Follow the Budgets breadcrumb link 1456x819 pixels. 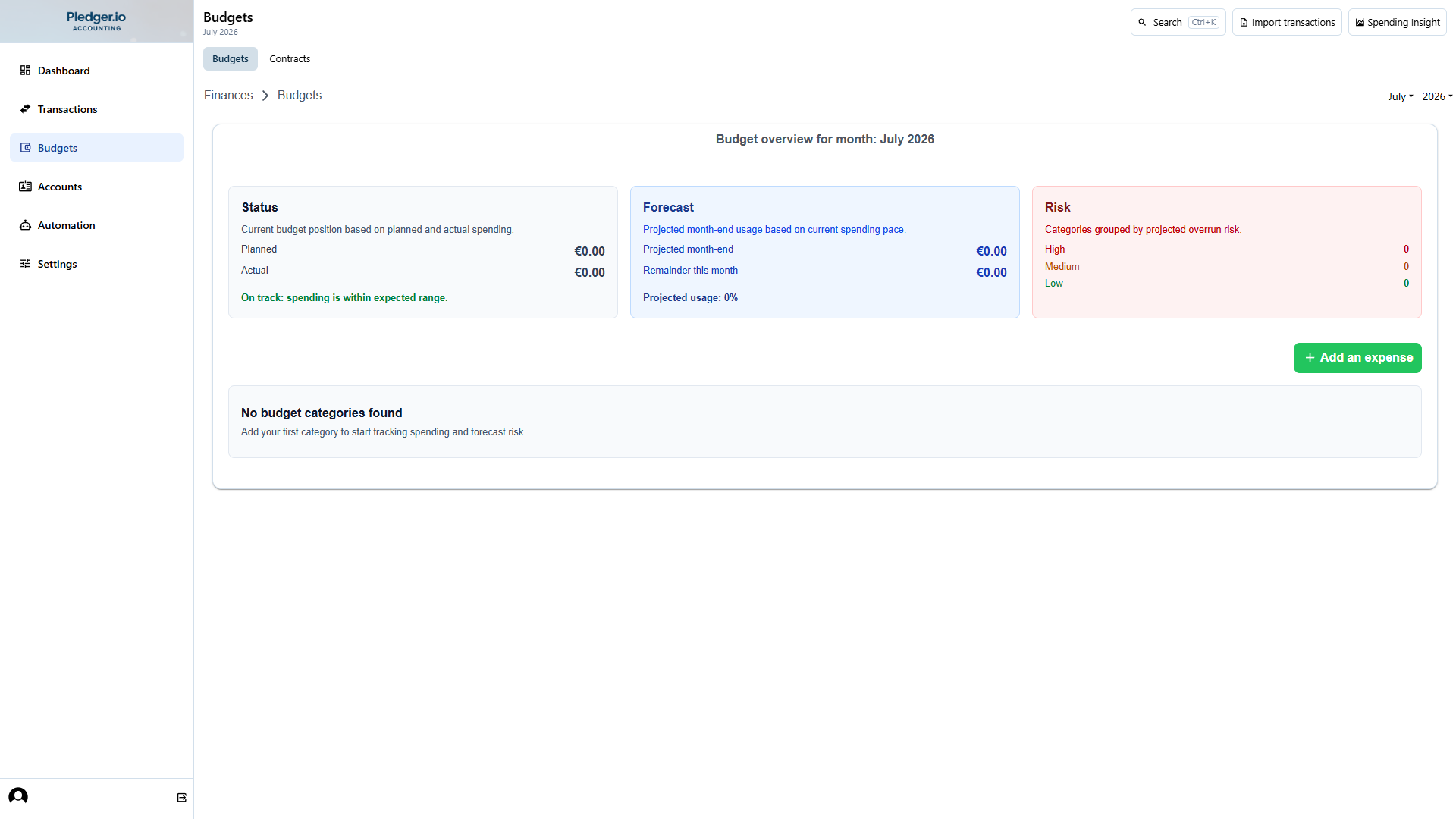click(x=300, y=96)
